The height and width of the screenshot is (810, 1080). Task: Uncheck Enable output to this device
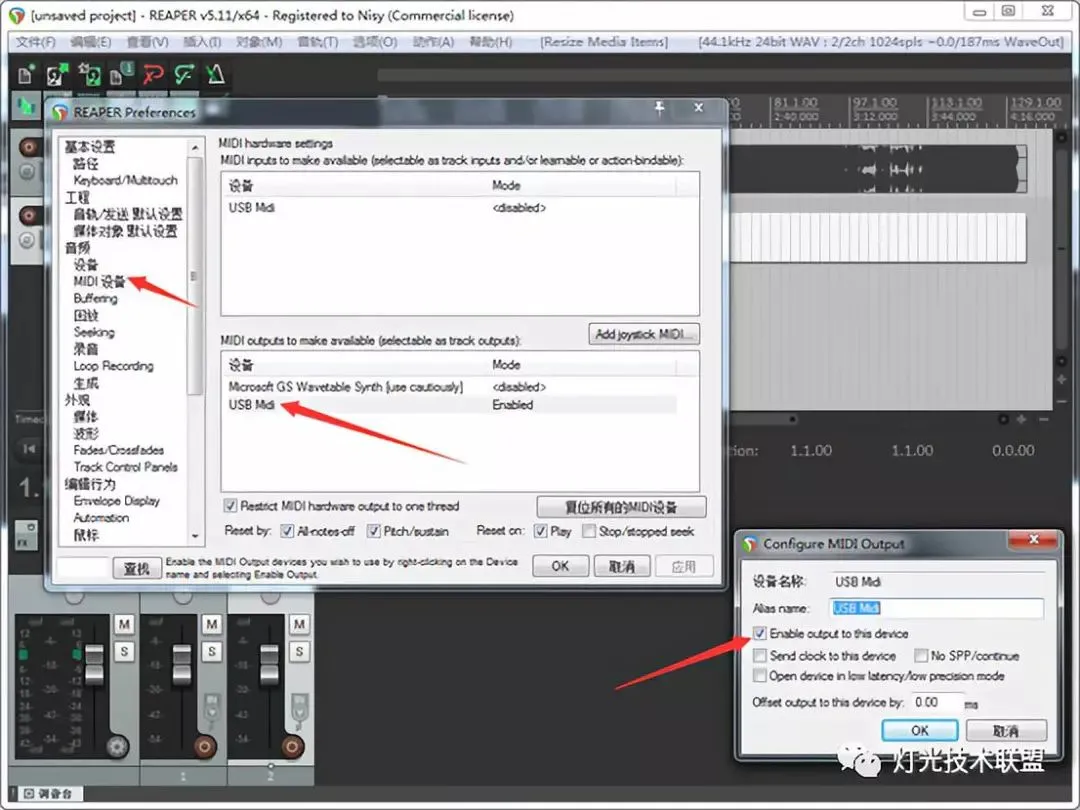[x=760, y=633]
